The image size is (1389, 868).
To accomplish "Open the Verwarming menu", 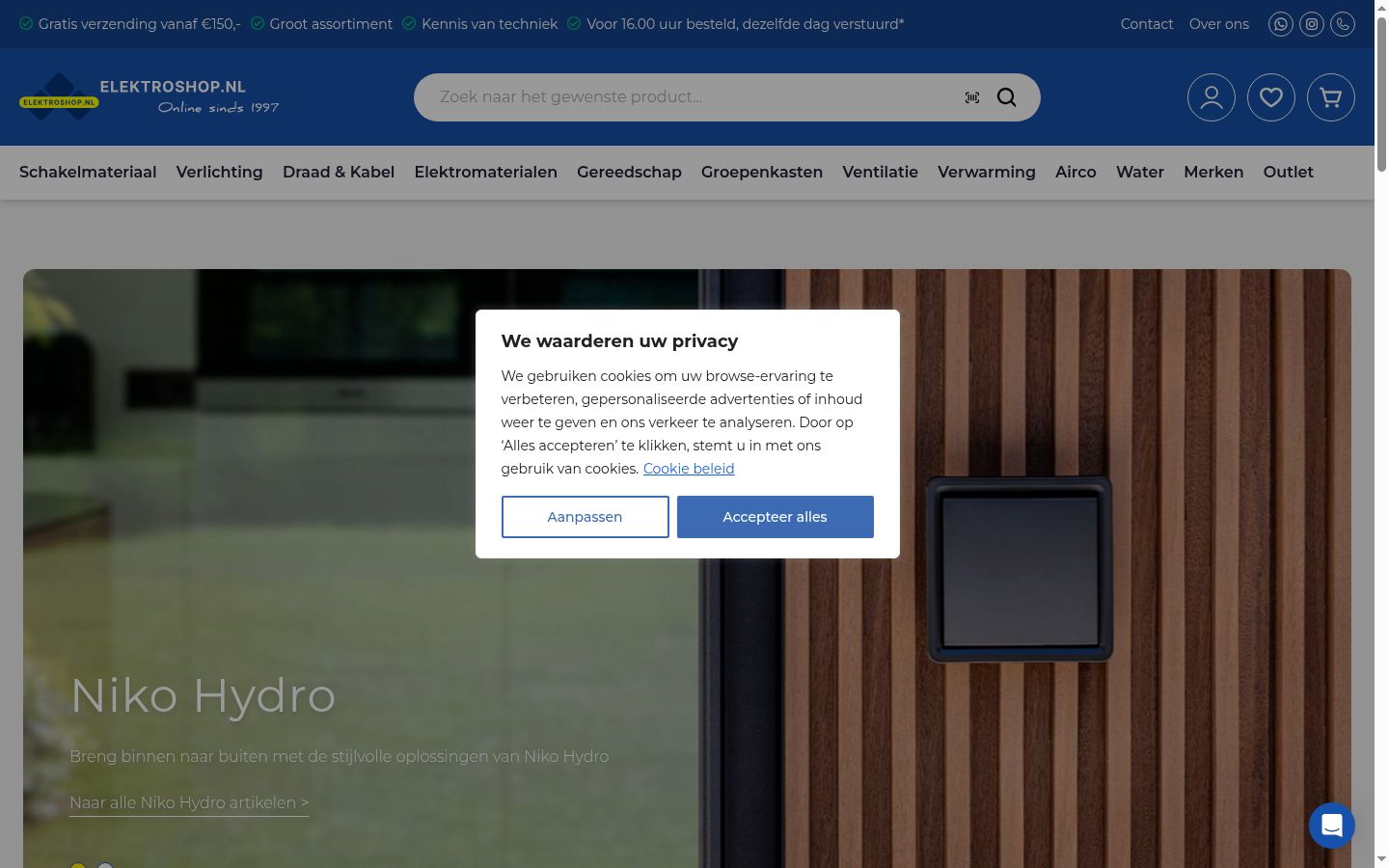I will coord(987,172).
